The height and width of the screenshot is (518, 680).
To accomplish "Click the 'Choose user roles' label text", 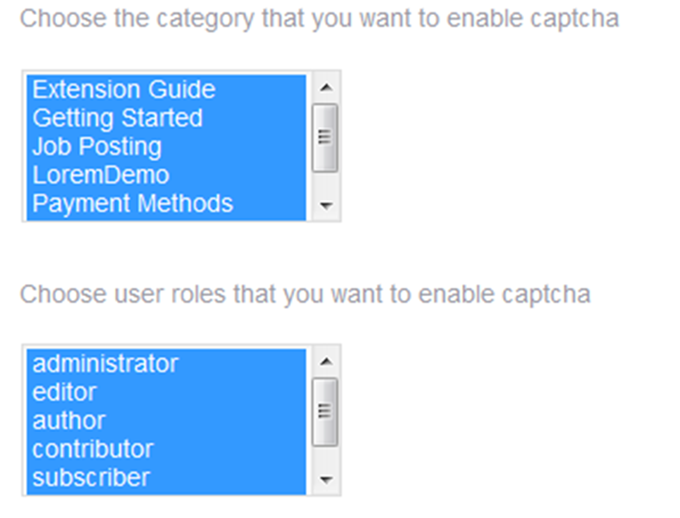I will (x=305, y=294).
